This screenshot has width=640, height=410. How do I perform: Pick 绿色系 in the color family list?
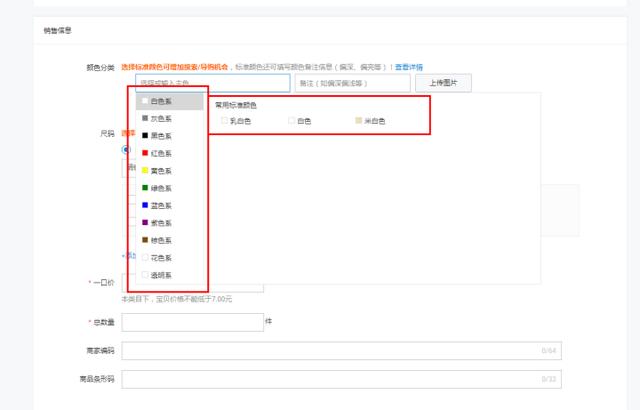click(170, 188)
